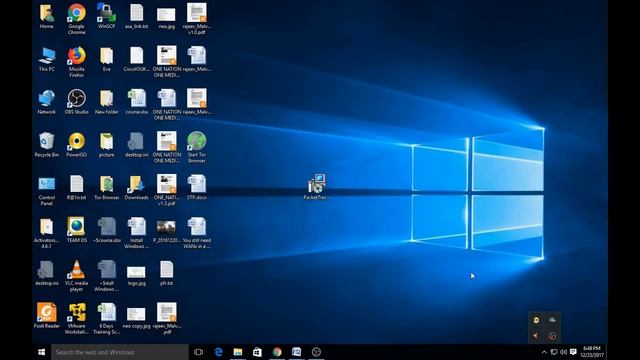Select the rajeev_Malv... v1.0.pdf file
The width and height of the screenshot is (640, 360).
point(197,18)
